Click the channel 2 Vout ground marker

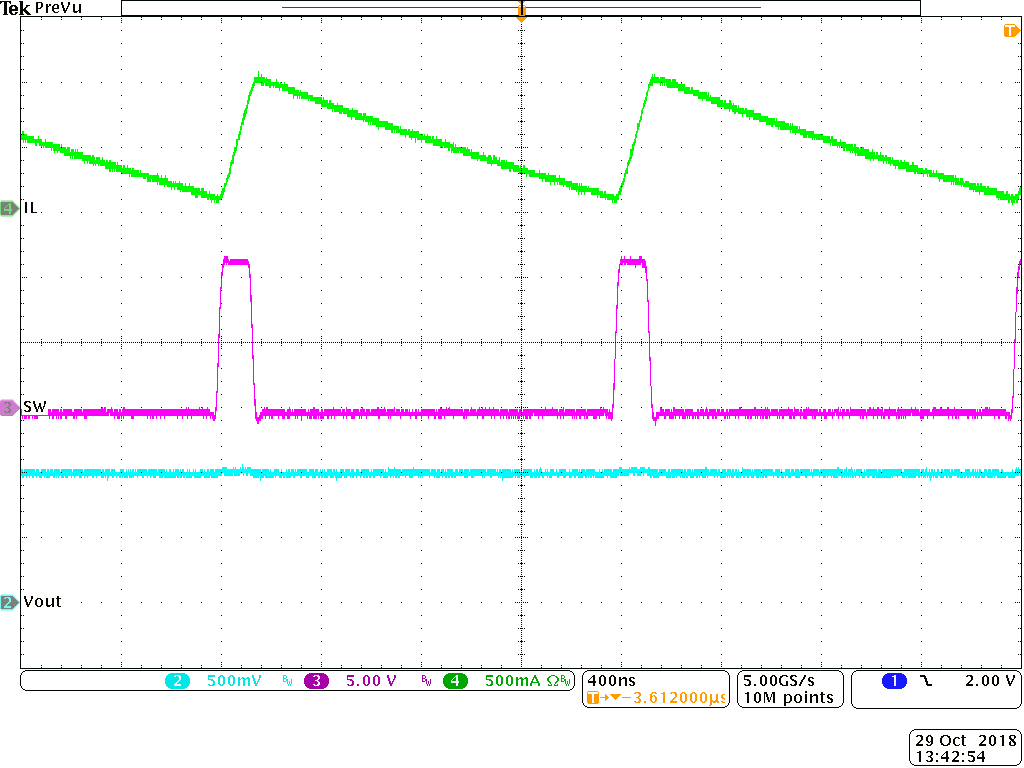(x=9, y=602)
